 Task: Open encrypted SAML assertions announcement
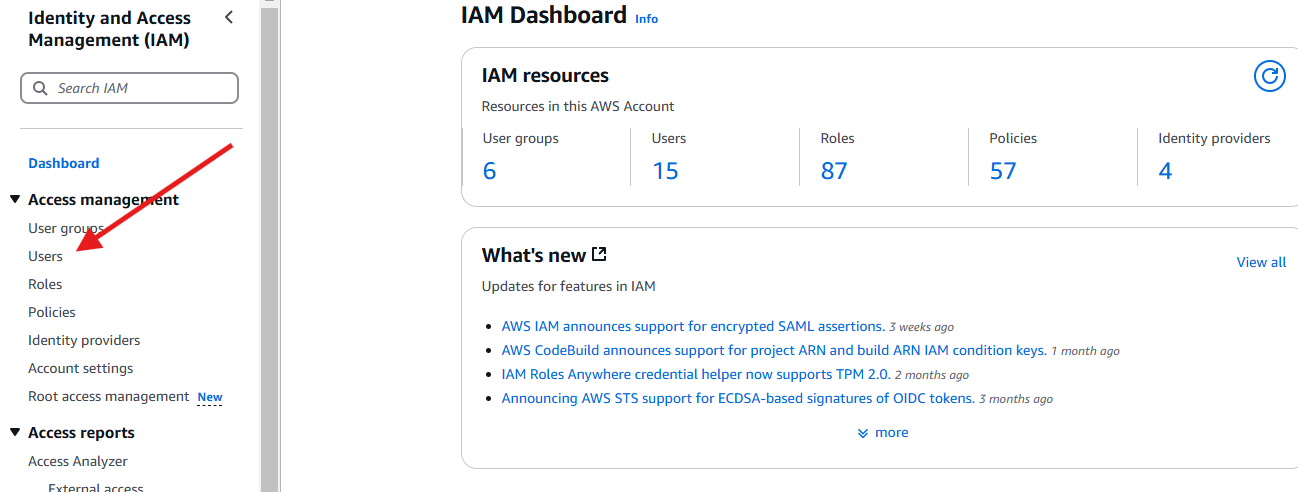tap(693, 326)
